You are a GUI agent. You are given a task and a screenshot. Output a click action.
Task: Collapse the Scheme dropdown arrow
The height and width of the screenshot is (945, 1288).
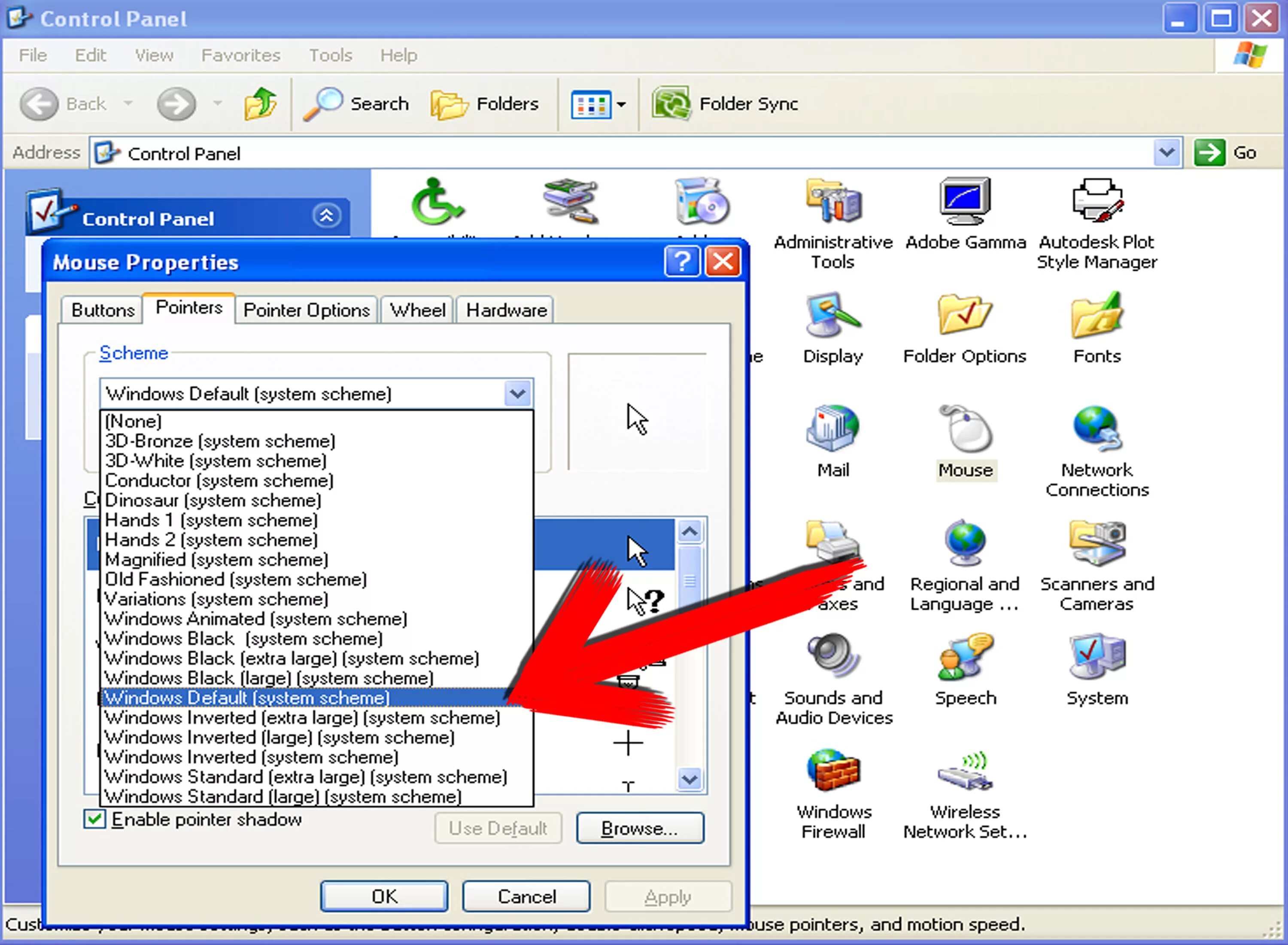517,393
